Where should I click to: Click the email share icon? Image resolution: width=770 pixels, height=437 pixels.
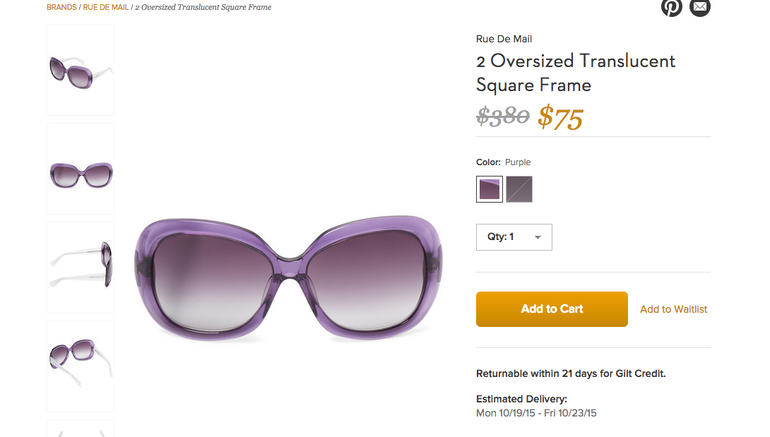click(700, 6)
